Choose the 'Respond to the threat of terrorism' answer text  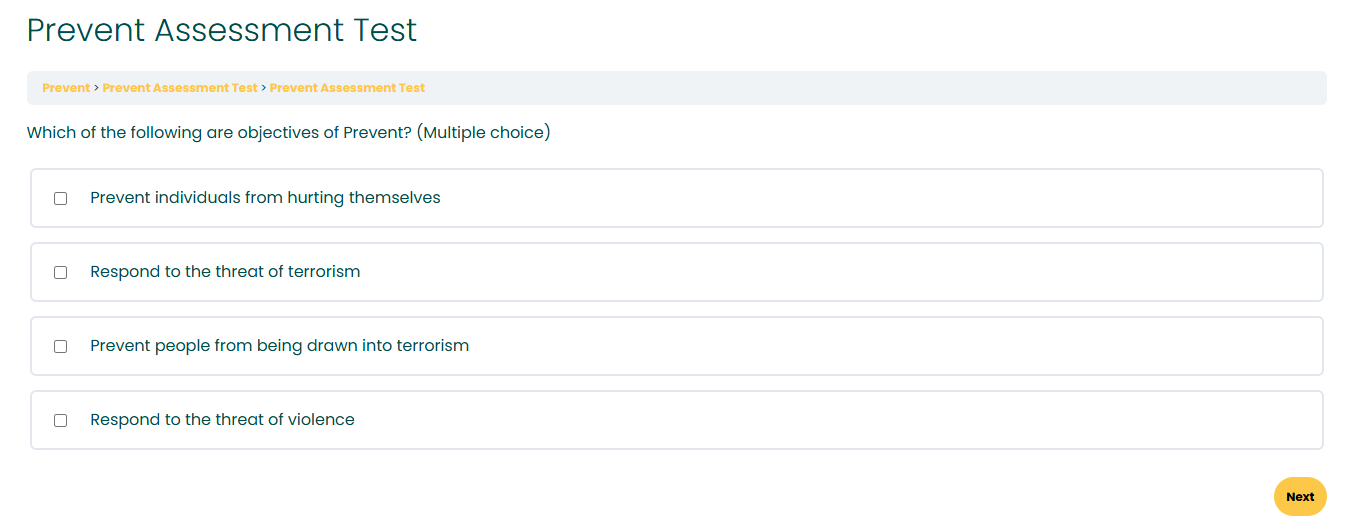pyautogui.click(x=225, y=272)
